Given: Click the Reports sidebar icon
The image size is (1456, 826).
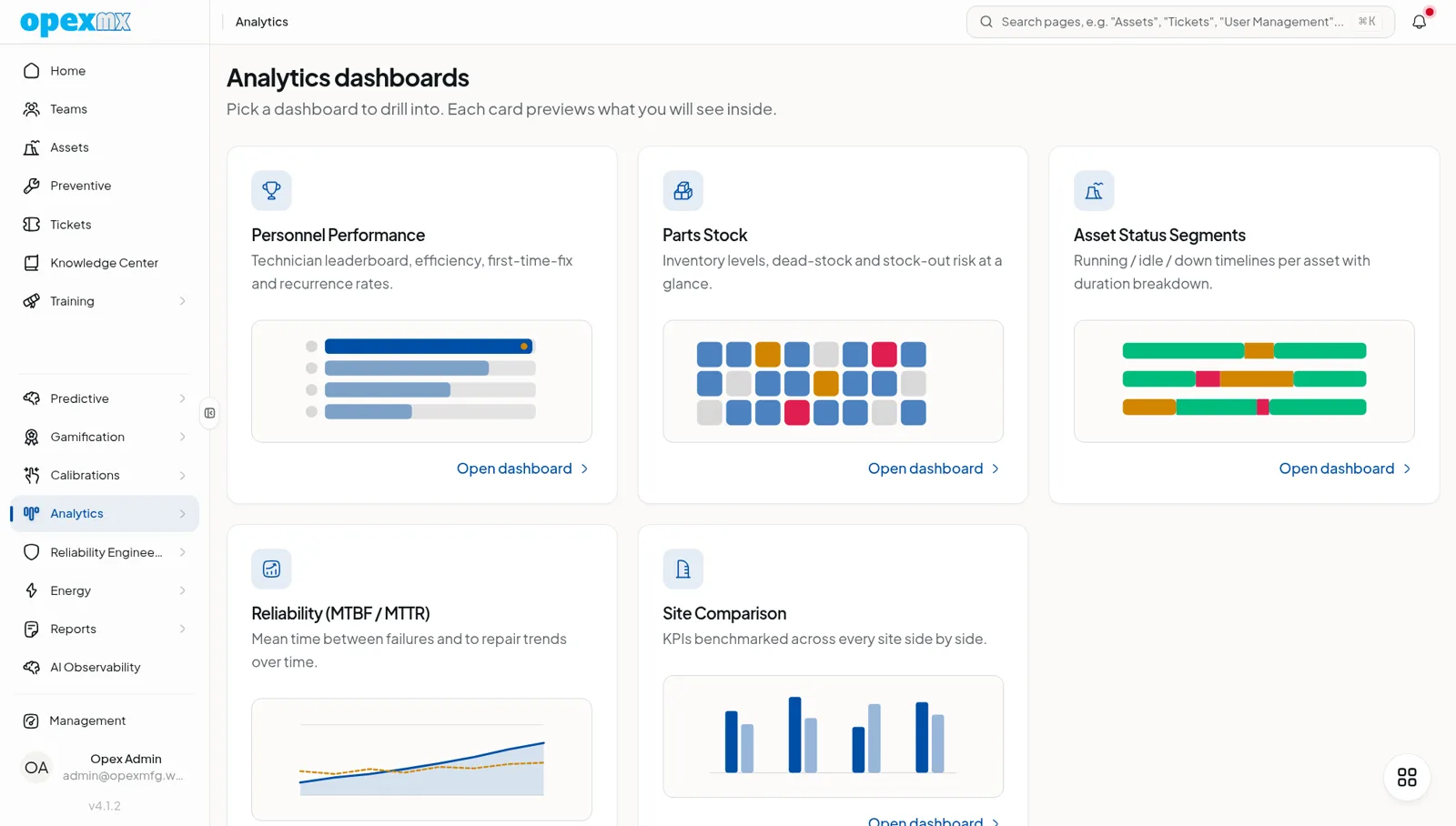Looking at the screenshot, I should (x=32, y=629).
